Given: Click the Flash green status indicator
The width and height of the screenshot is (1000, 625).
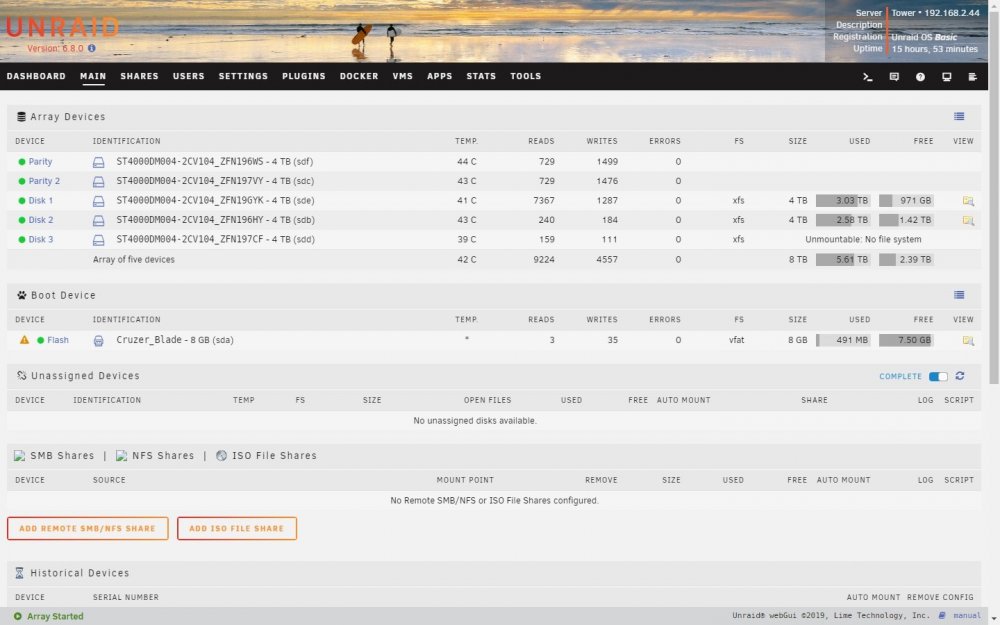Looking at the screenshot, I should click(x=40, y=341).
